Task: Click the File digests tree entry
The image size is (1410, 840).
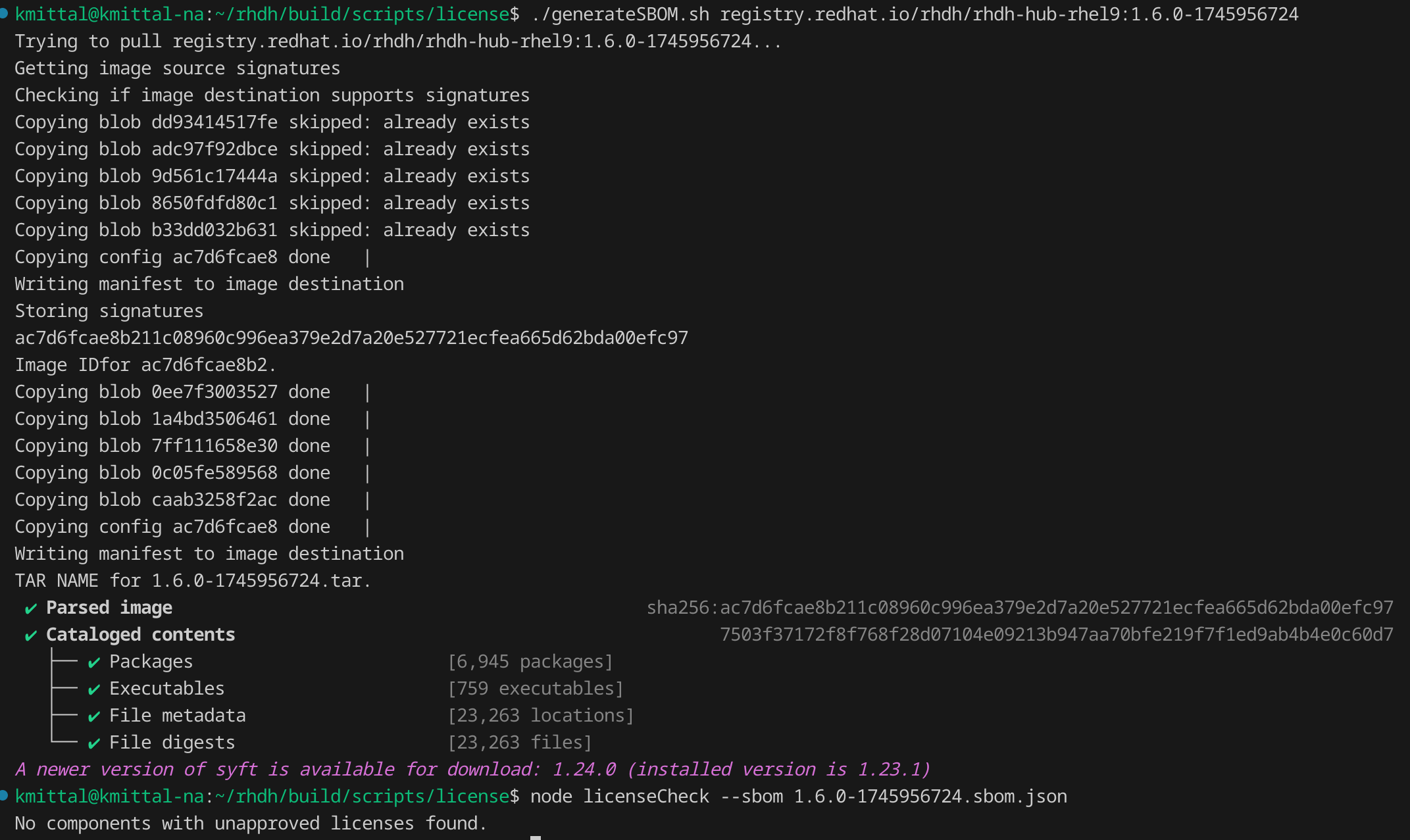Action: tap(172, 743)
